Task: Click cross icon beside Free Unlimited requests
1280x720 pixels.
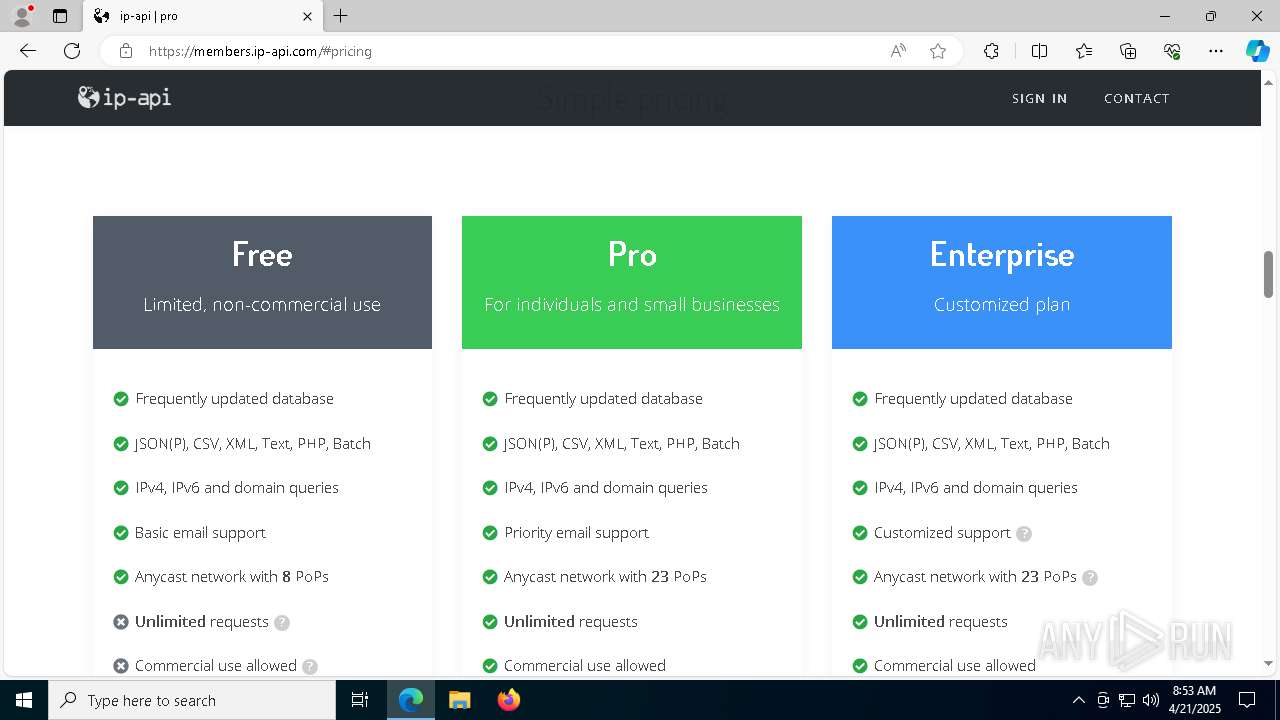Action: (121, 622)
